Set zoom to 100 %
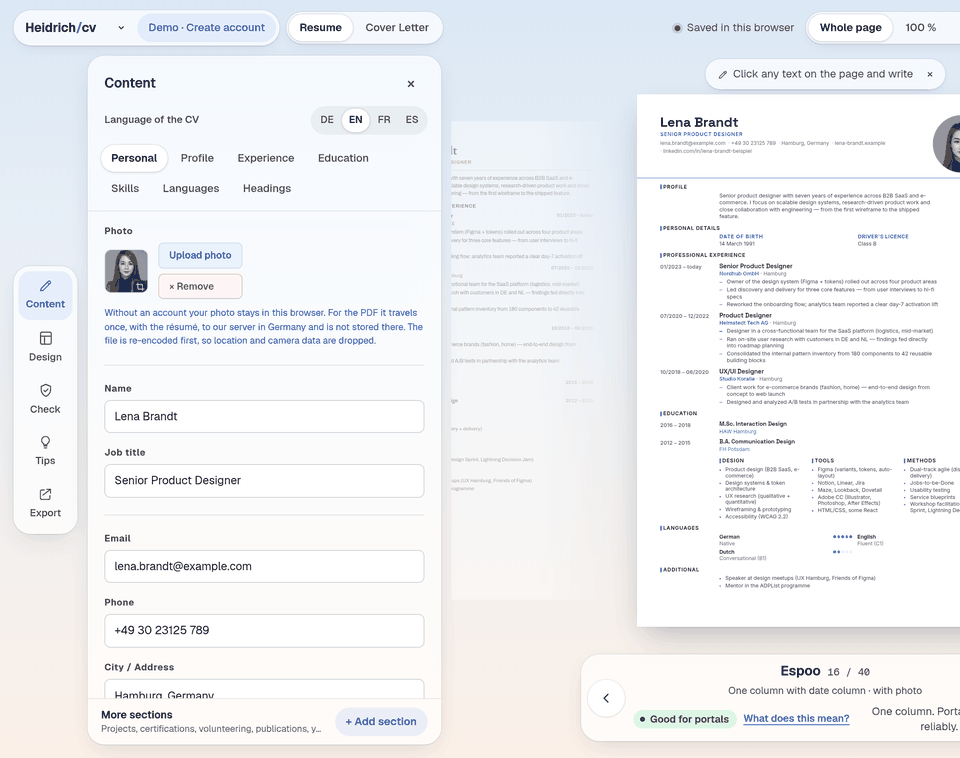Image resolution: width=960 pixels, height=758 pixels. (920, 28)
